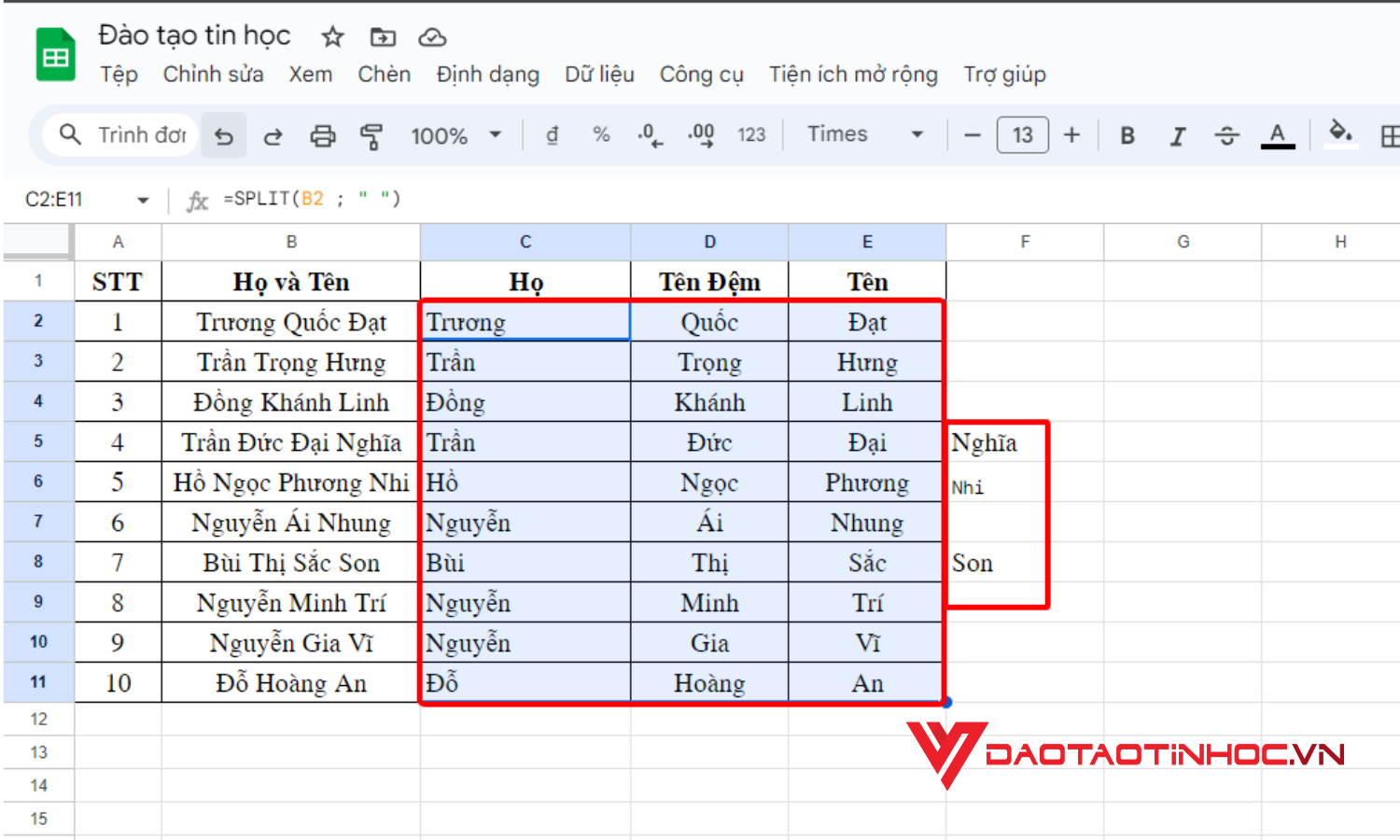Check the cloud save status icon
This screenshot has height=840, width=1400.
coord(432,37)
